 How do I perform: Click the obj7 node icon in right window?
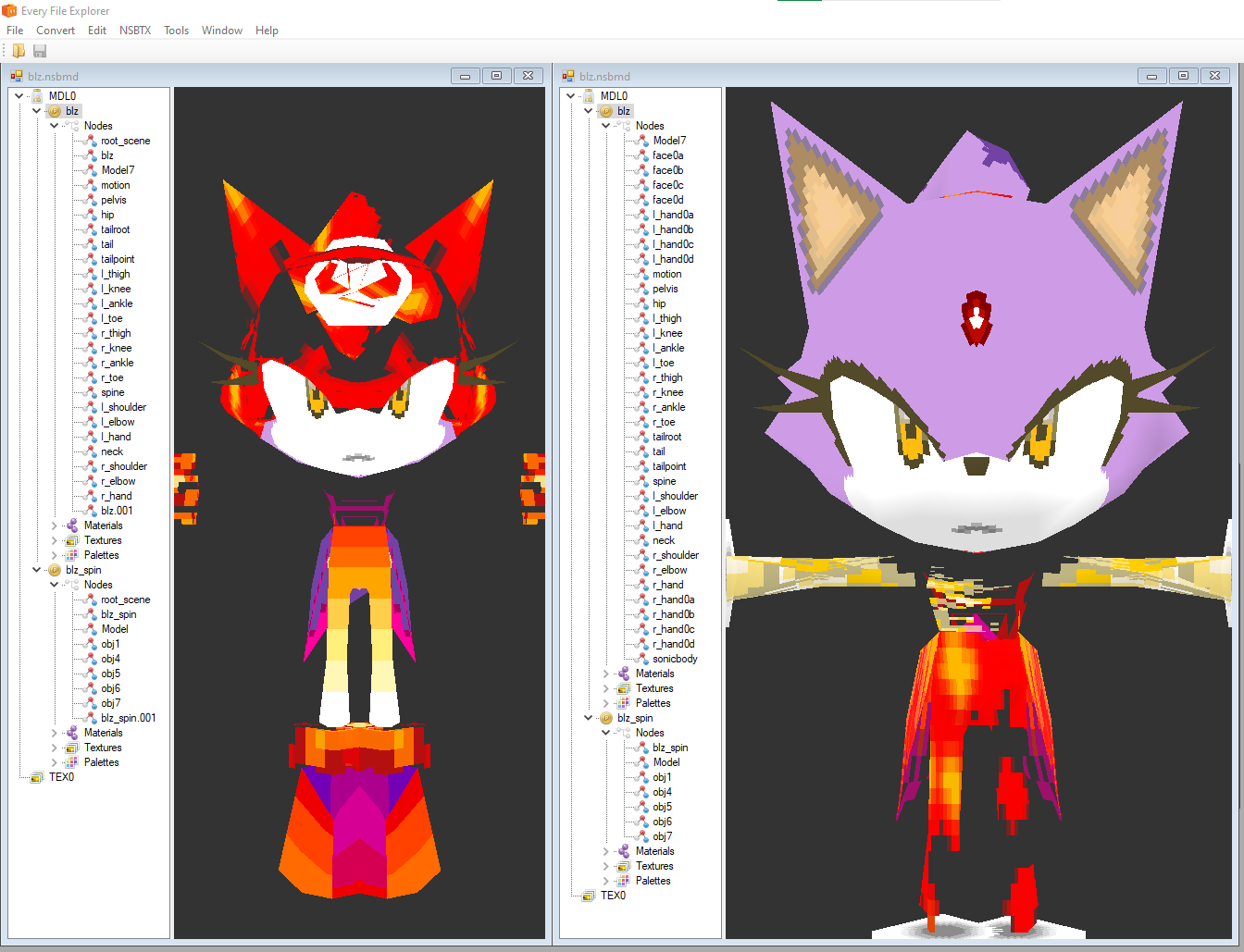coord(641,836)
